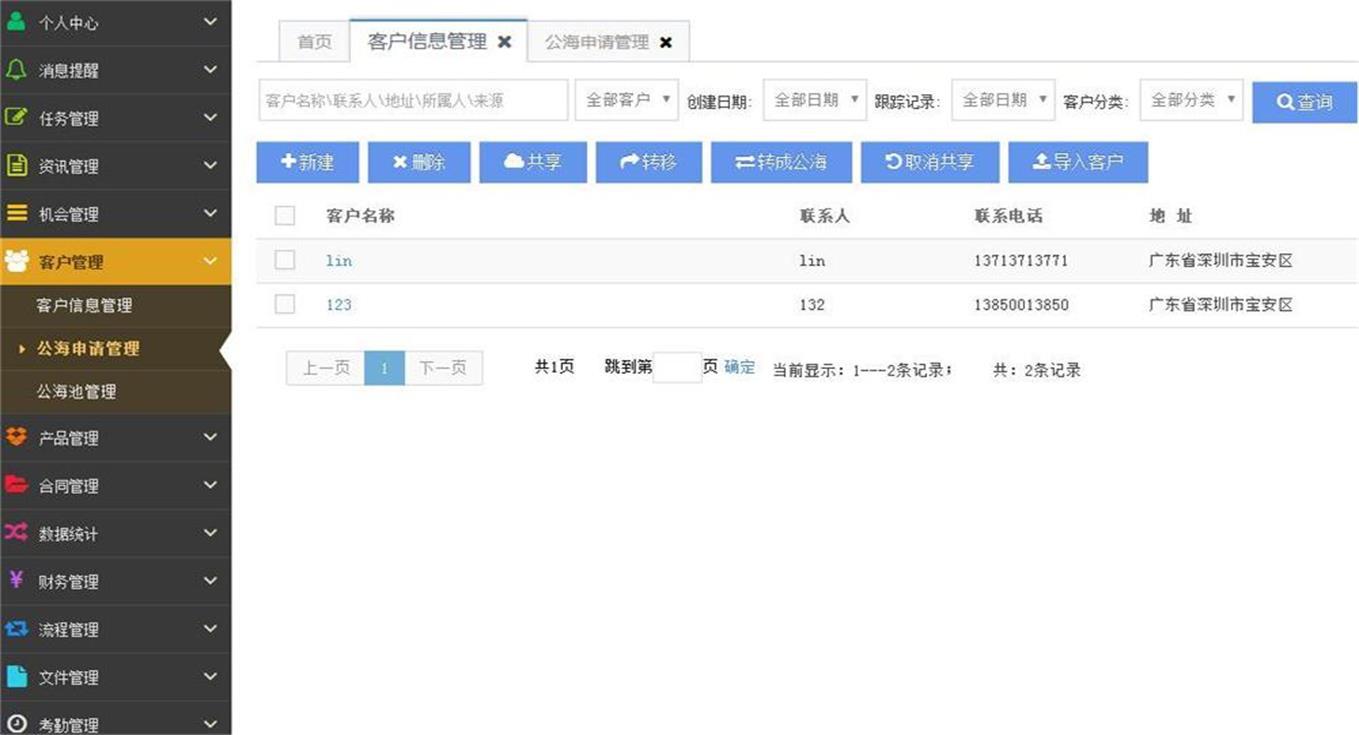The height and width of the screenshot is (735, 1359).
Task: Open 公海池管理 in the sidebar submenu
Action: tap(76, 391)
